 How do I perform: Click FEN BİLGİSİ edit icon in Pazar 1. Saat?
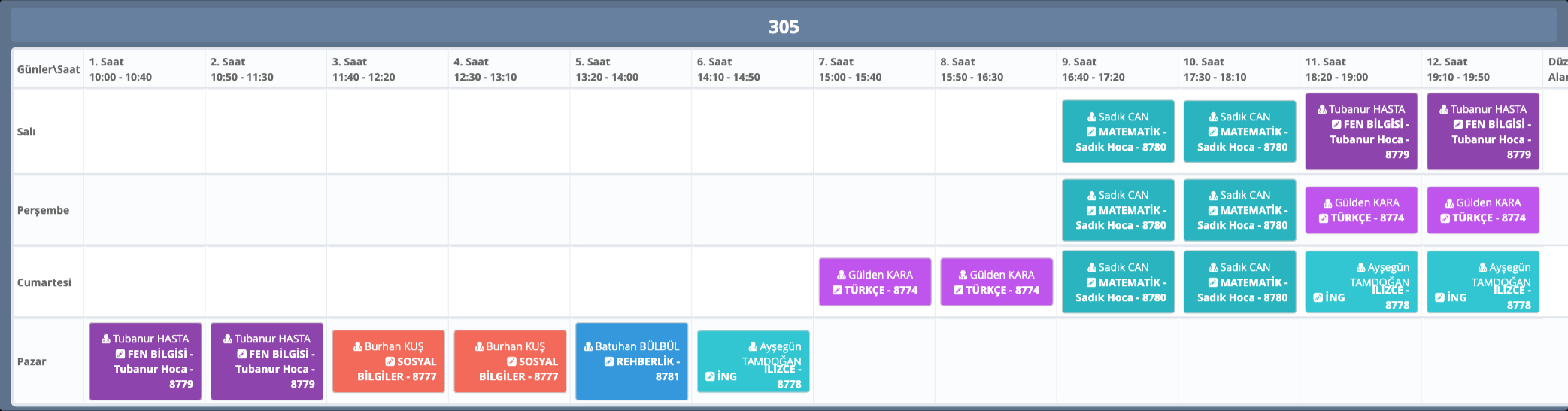[120, 355]
